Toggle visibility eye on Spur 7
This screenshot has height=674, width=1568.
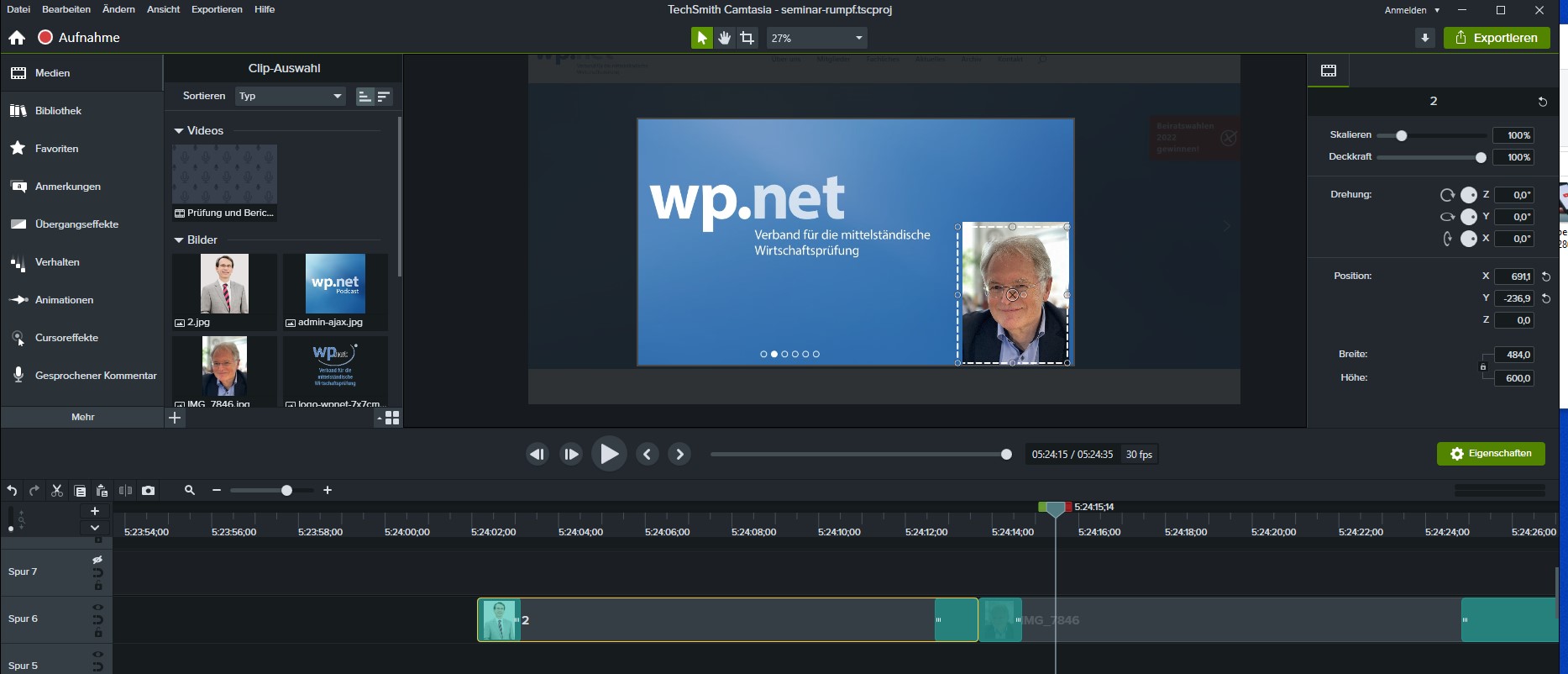97,560
